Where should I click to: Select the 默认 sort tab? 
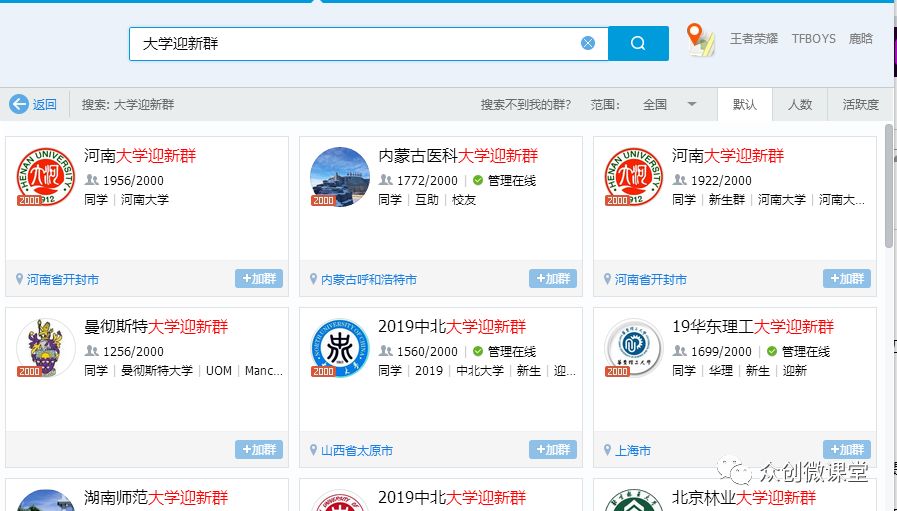click(x=745, y=104)
